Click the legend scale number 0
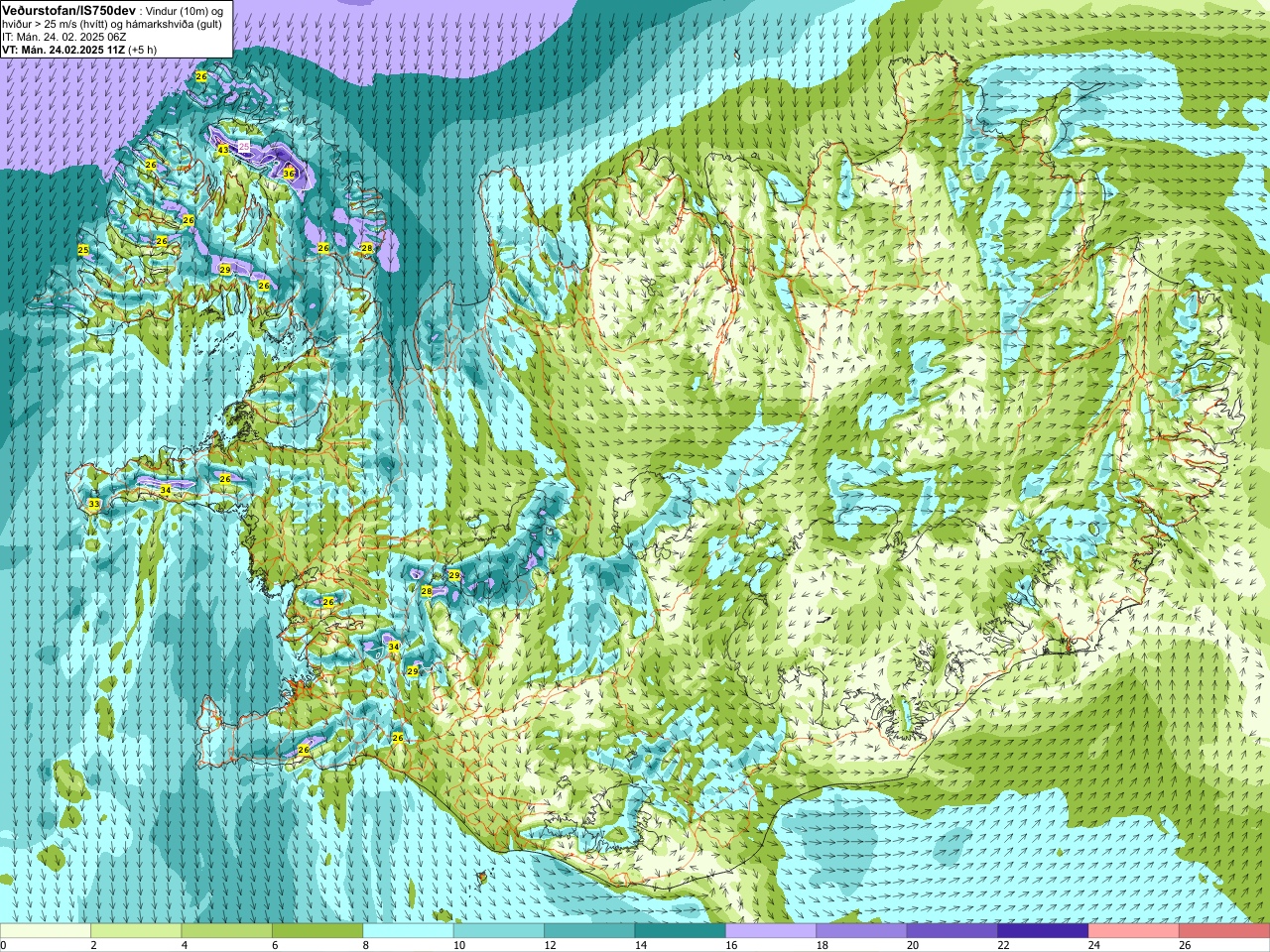 tap(4, 946)
